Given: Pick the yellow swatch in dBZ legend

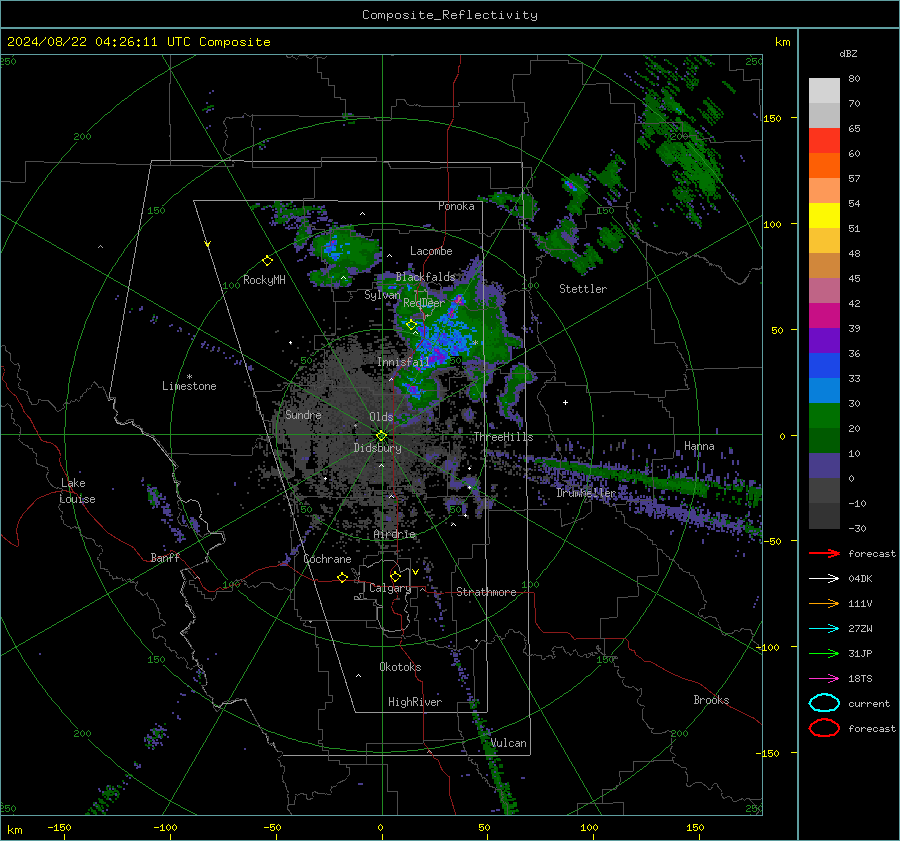Looking at the screenshot, I should [x=824, y=216].
